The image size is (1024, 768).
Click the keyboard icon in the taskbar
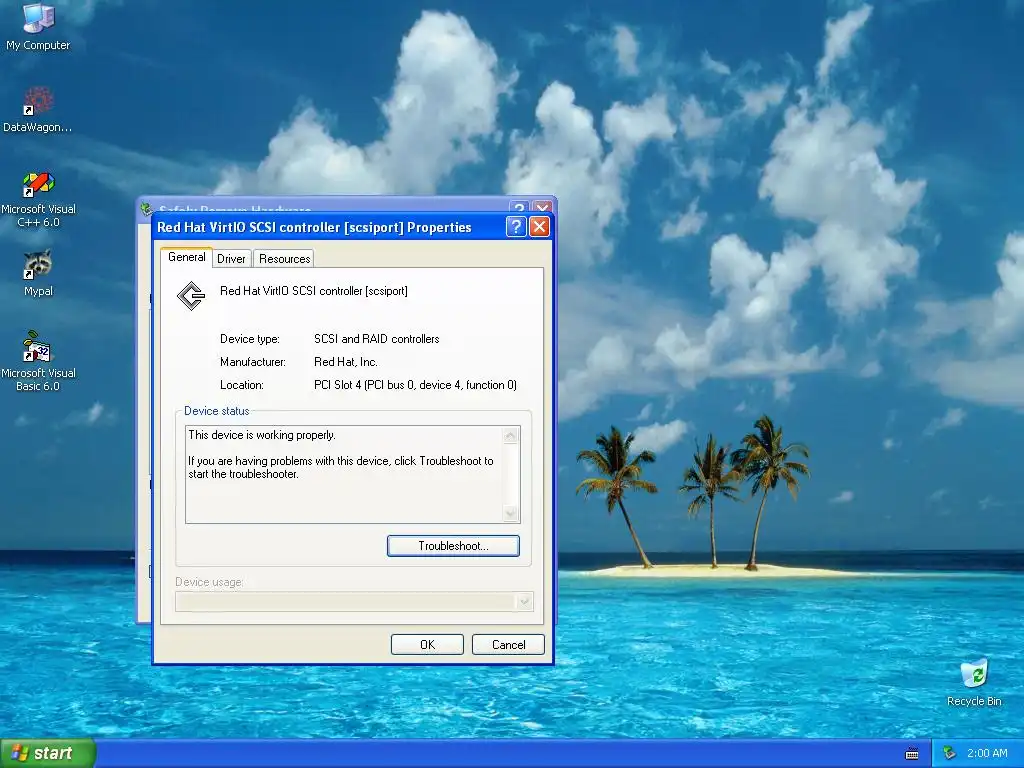click(912, 754)
